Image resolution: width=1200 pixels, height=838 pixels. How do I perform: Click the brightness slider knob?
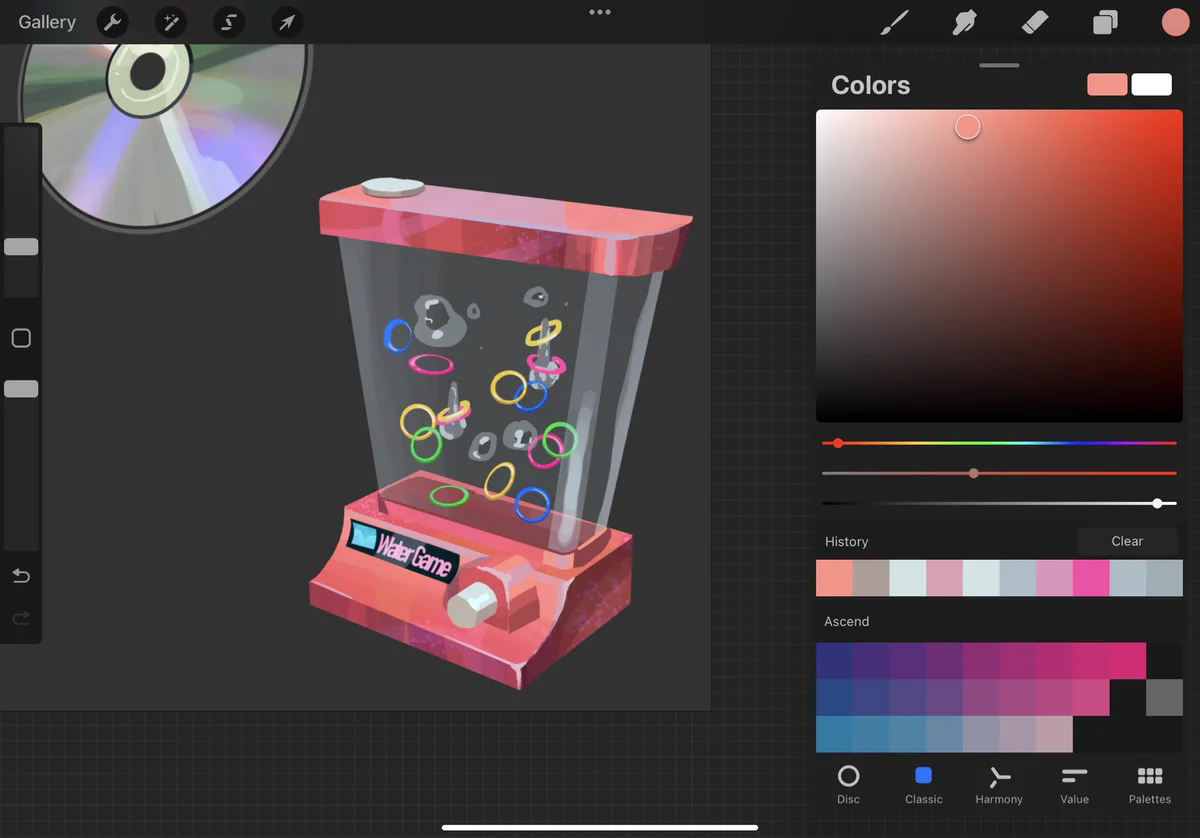(1157, 503)
